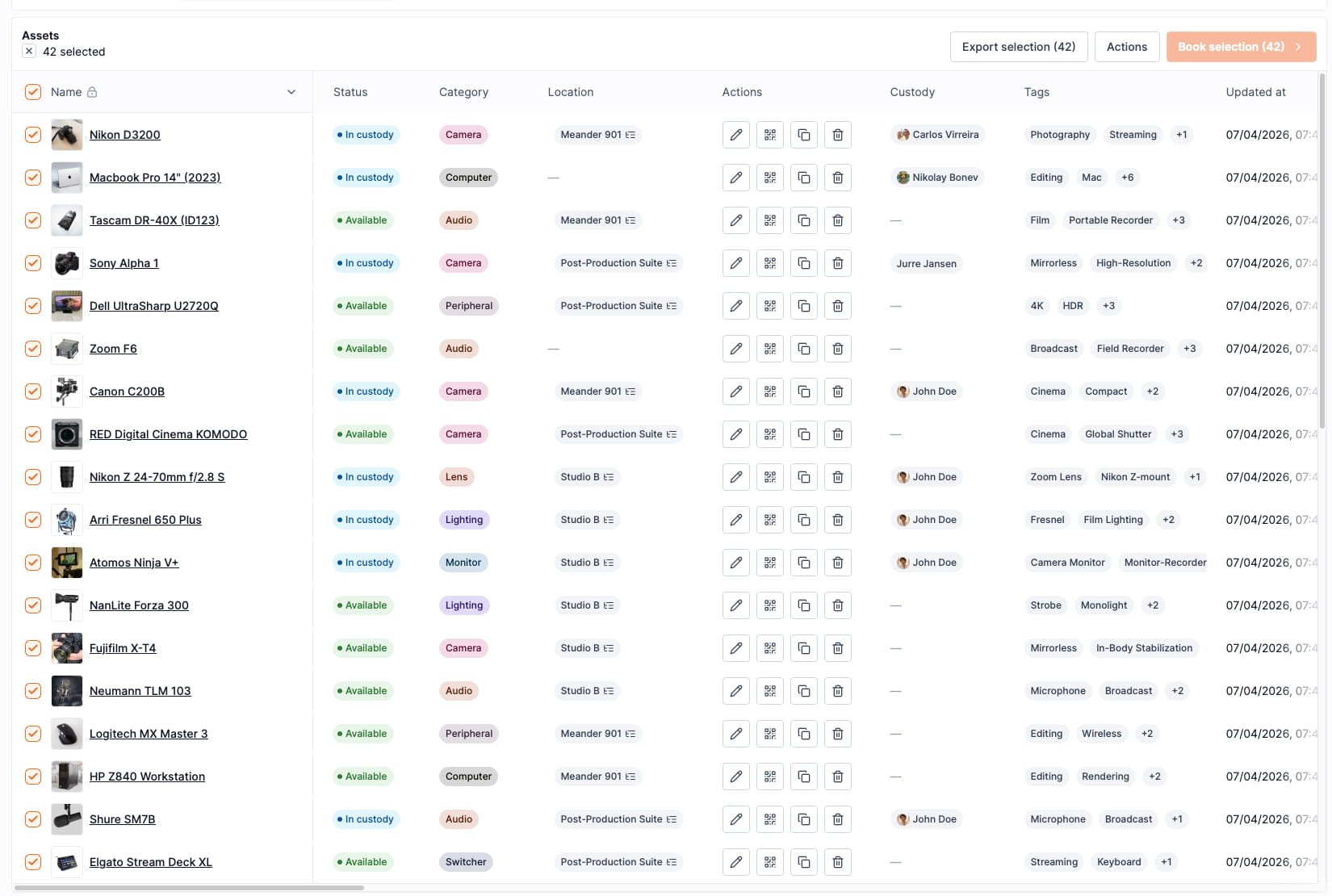Show QR code for RED Digital Cinema KOMODO
1332x896 pixels.
769,434
